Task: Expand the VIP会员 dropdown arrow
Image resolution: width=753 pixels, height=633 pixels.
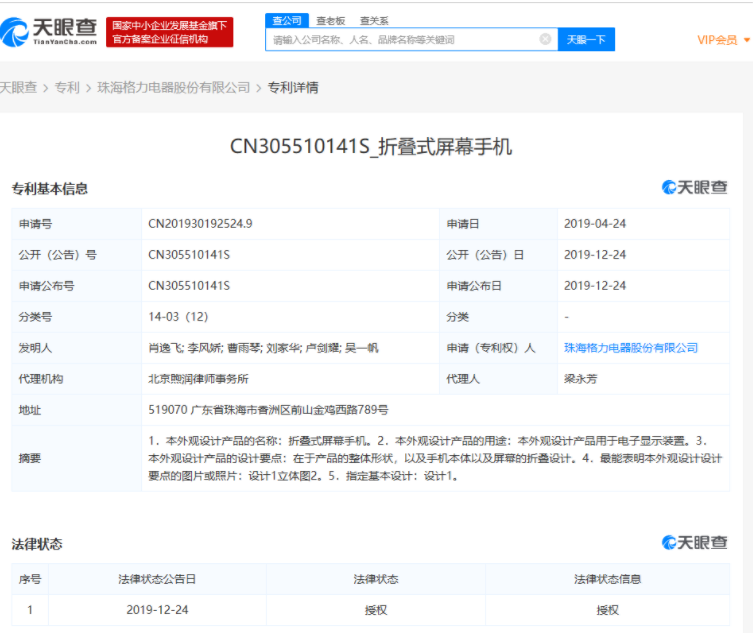Action: (x=747, y=40)
